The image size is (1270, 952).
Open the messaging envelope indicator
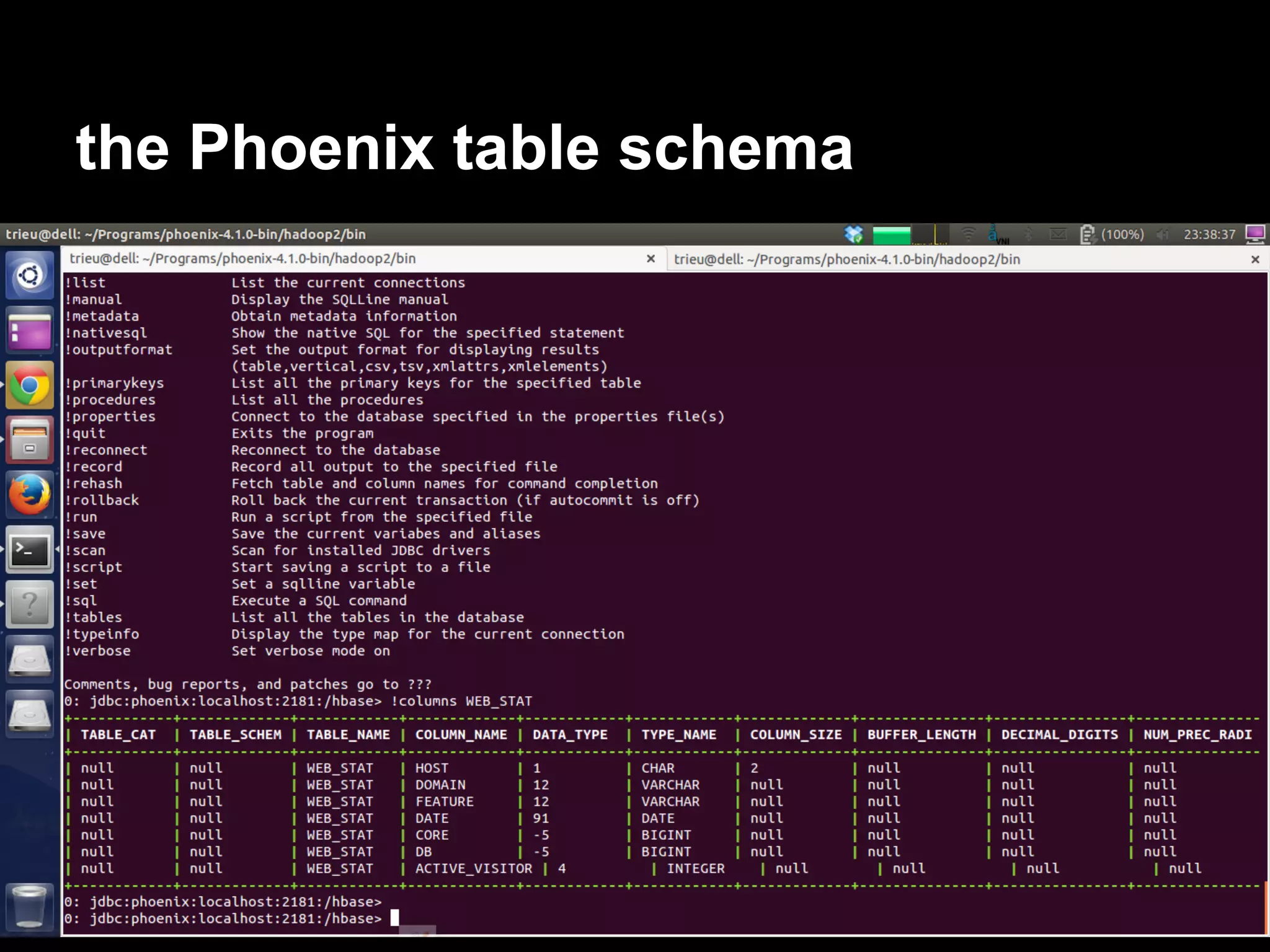pos(1059,234)
